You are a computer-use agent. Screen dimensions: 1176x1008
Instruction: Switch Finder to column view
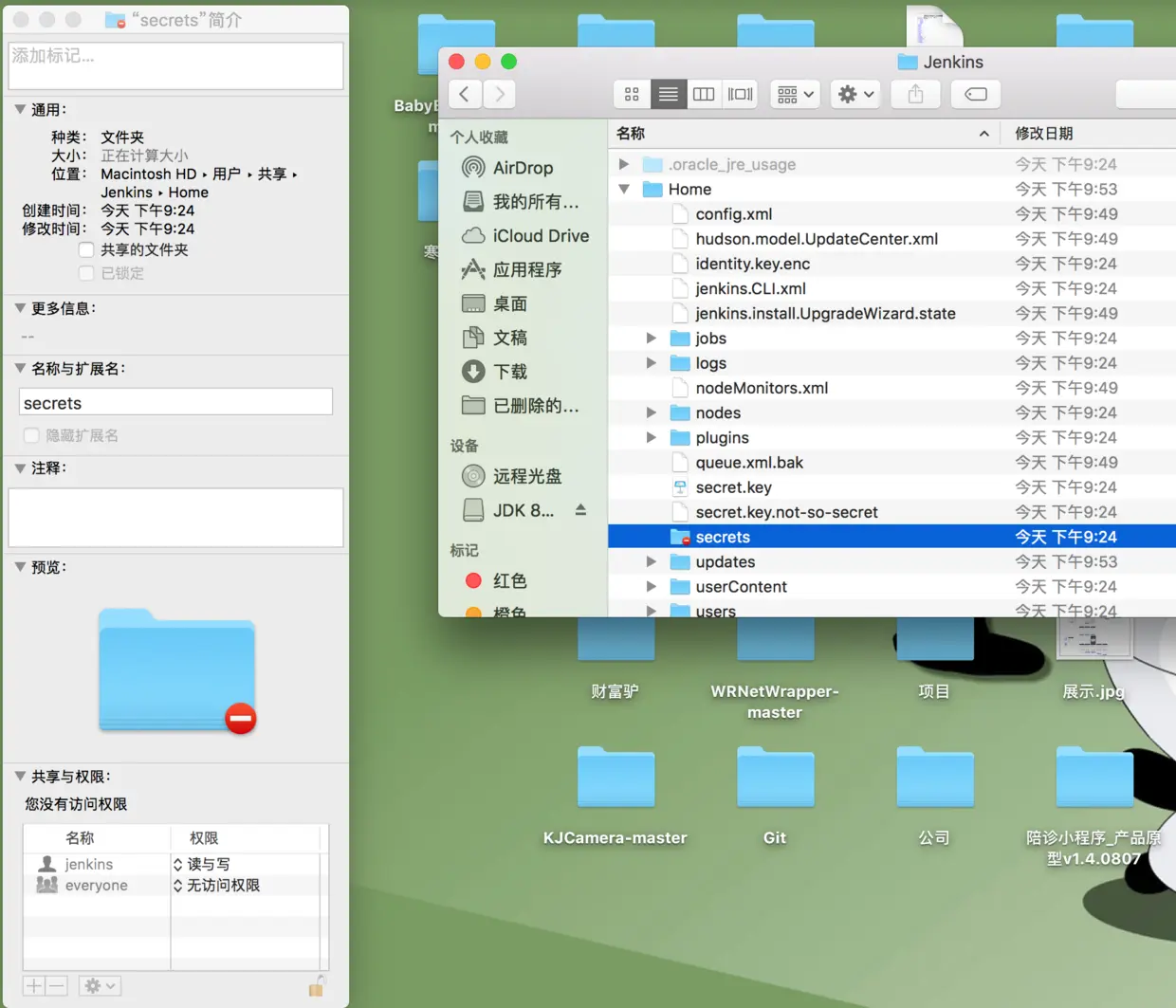[x=704, y=94]
